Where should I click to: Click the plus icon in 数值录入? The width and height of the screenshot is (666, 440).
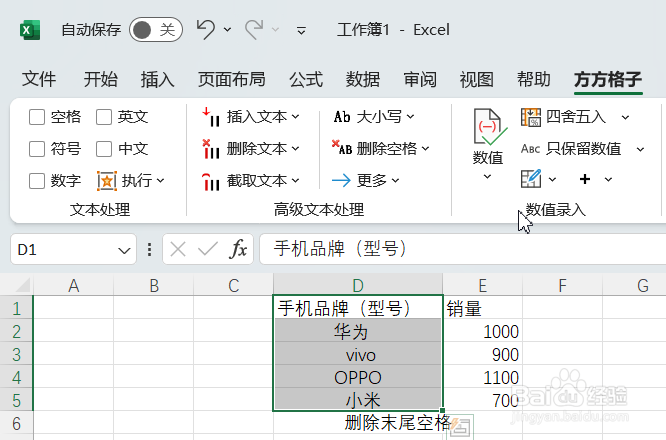[585, 179]
